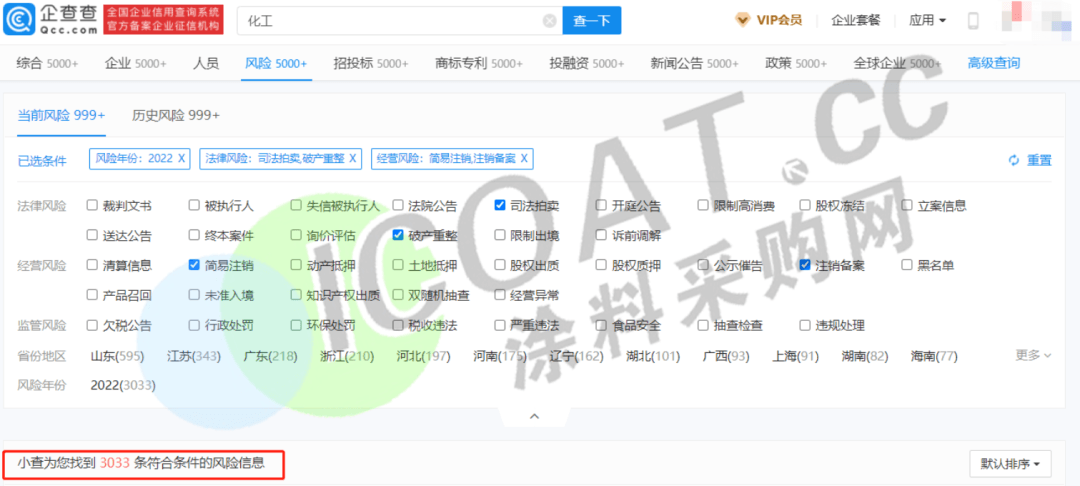1080x486 pixels.
Task: Clear the search box with X icon
Action: (x=550, y=21)
